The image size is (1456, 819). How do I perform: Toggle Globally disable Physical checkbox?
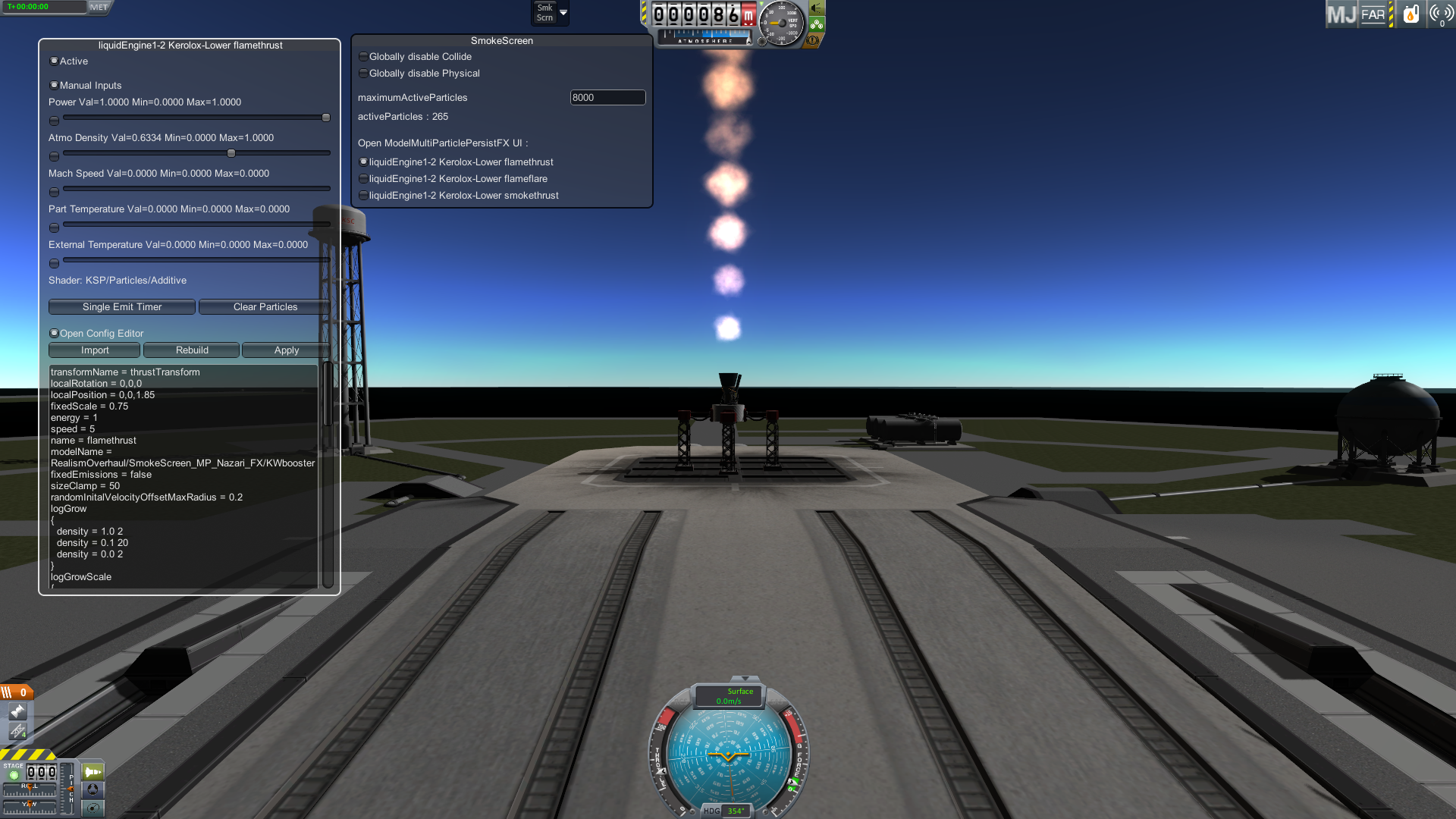tap(363, 72)
